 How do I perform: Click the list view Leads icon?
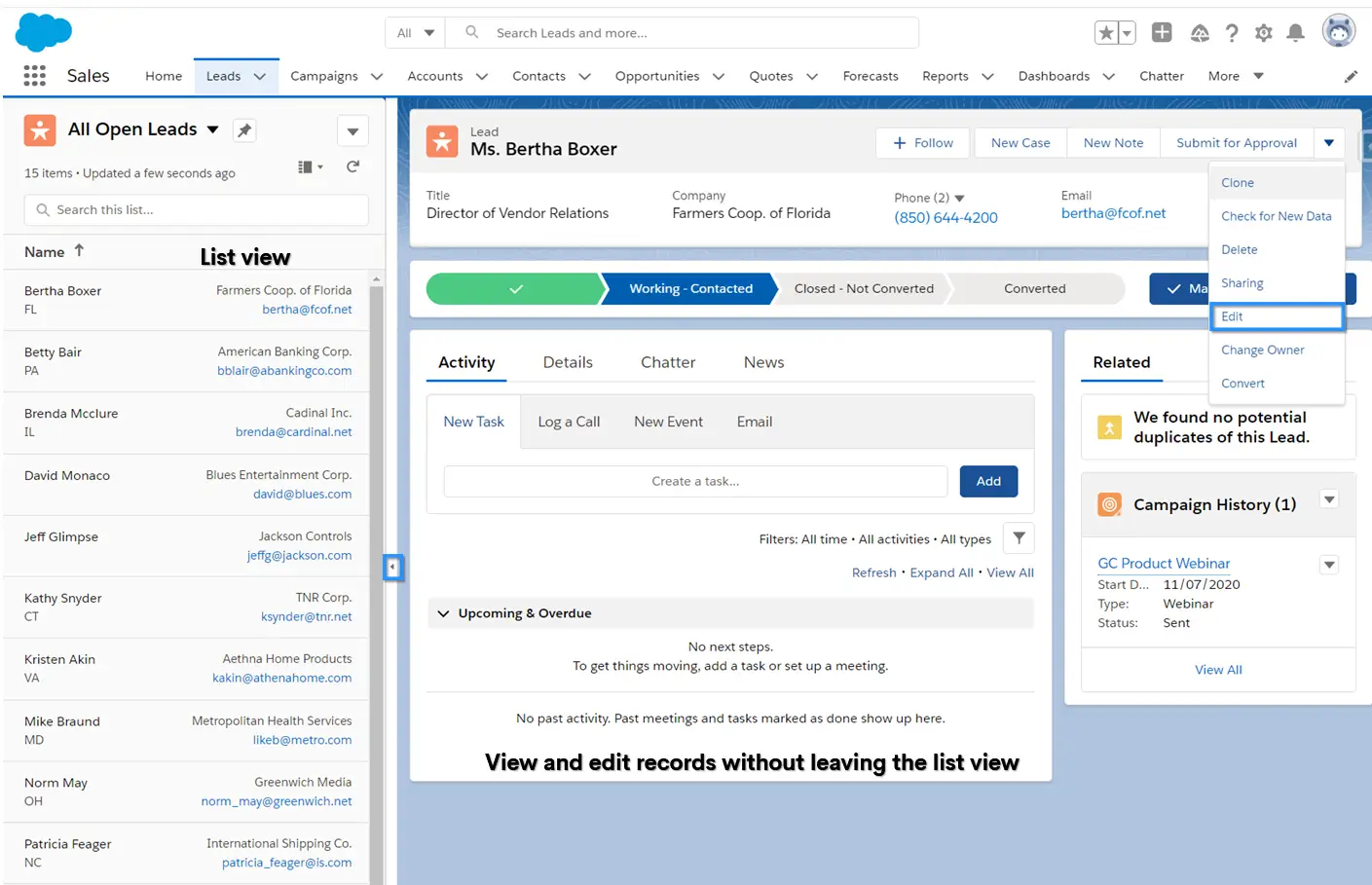[40, 129]
